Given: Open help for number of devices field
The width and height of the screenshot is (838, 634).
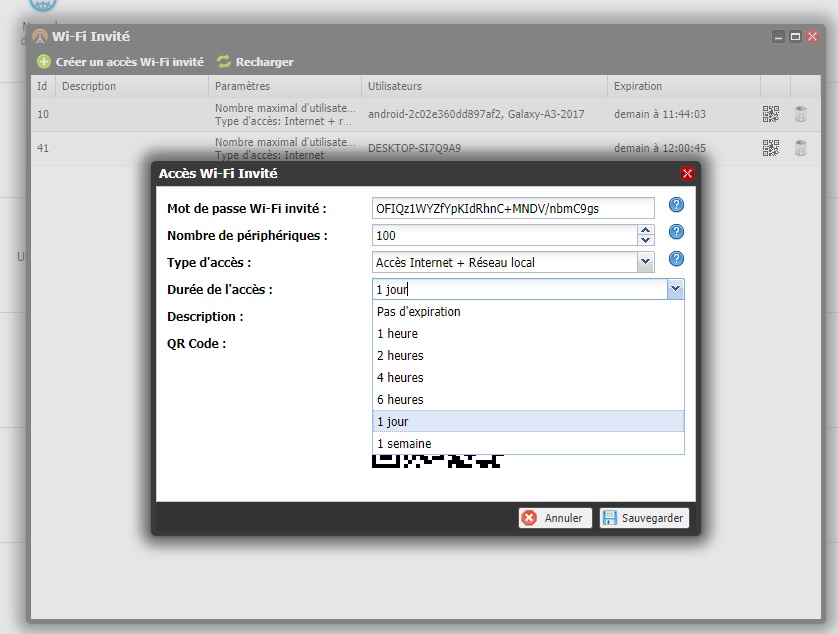Looking at the screenshot, I should 676,232.
